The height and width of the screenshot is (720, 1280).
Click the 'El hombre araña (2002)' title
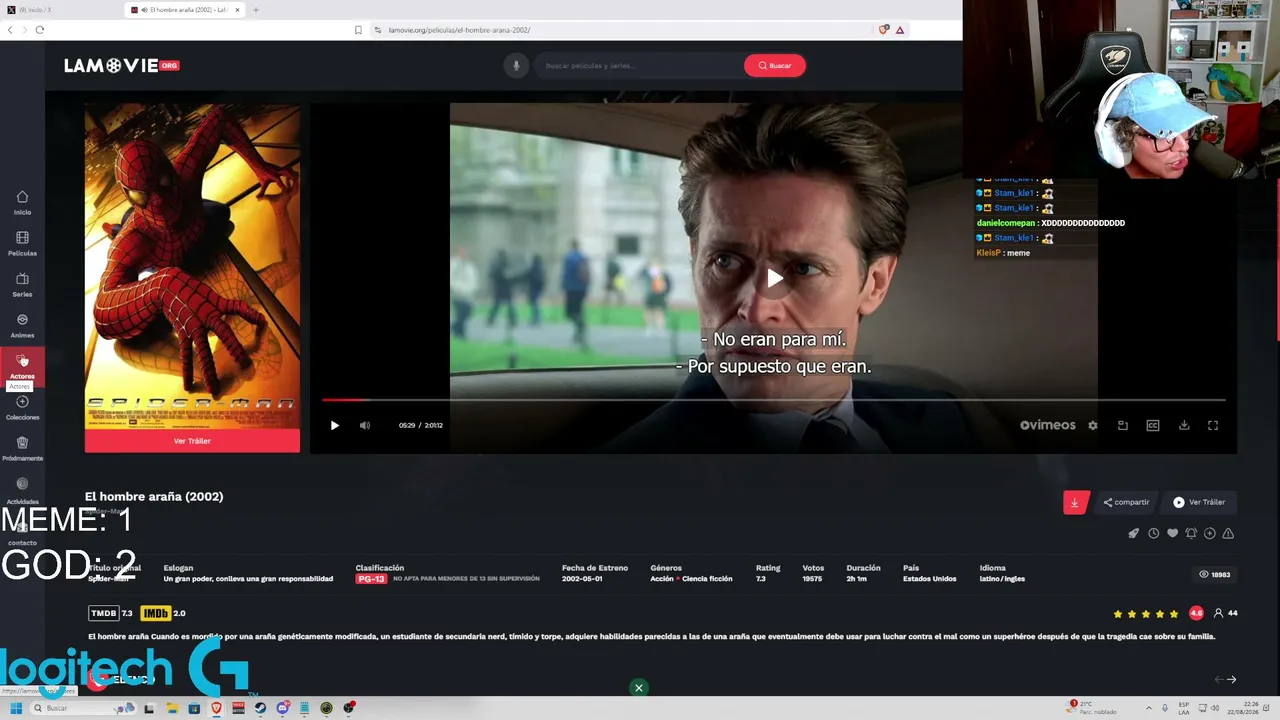click(x=154, y=497)
